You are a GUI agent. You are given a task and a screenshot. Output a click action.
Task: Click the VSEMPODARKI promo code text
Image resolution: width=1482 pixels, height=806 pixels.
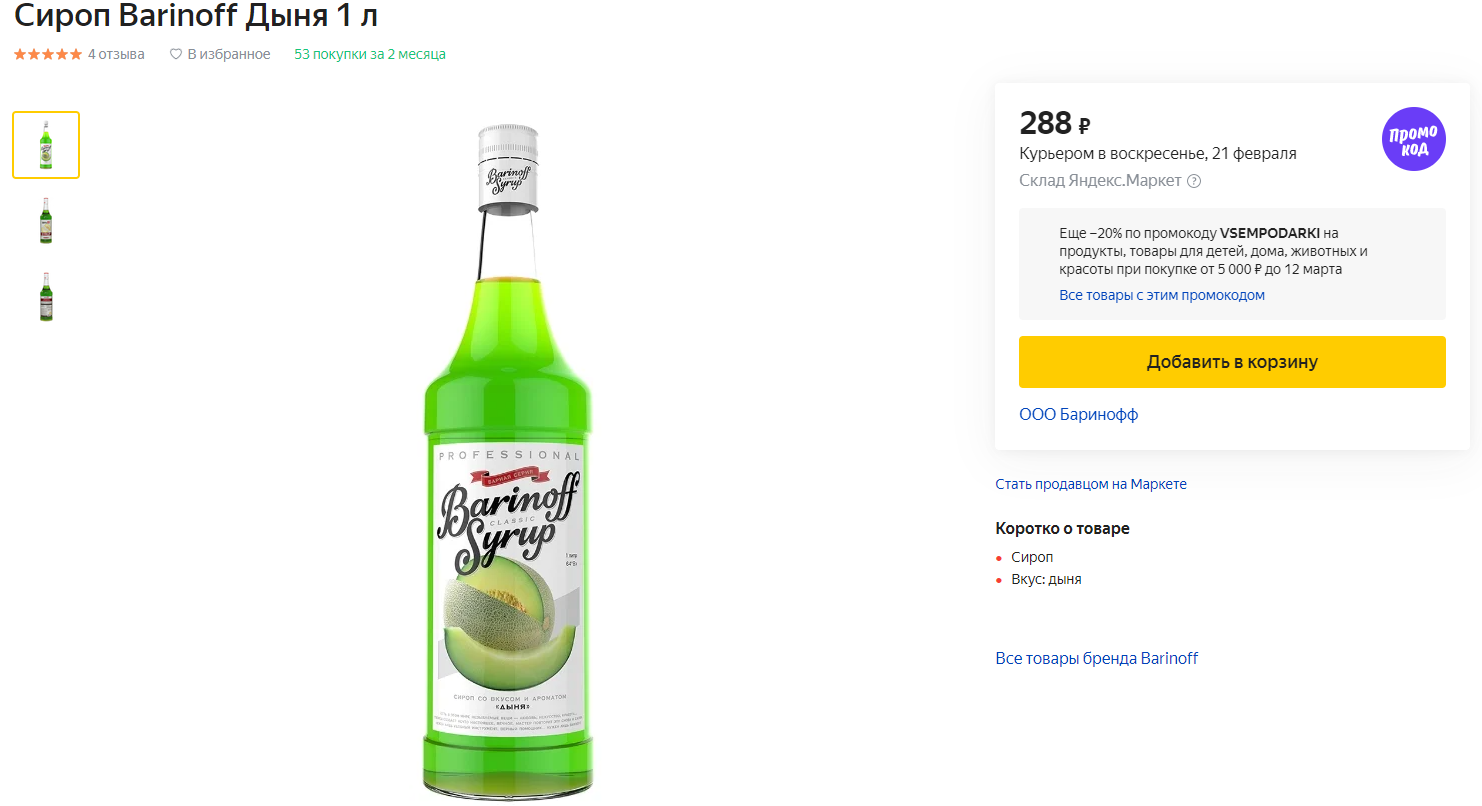click(x=1270, y=233)
